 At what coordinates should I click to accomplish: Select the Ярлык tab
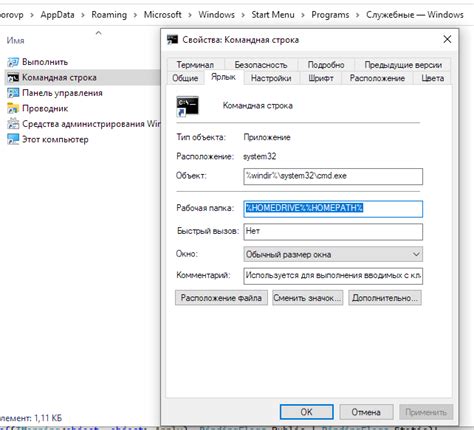point(223,77)
